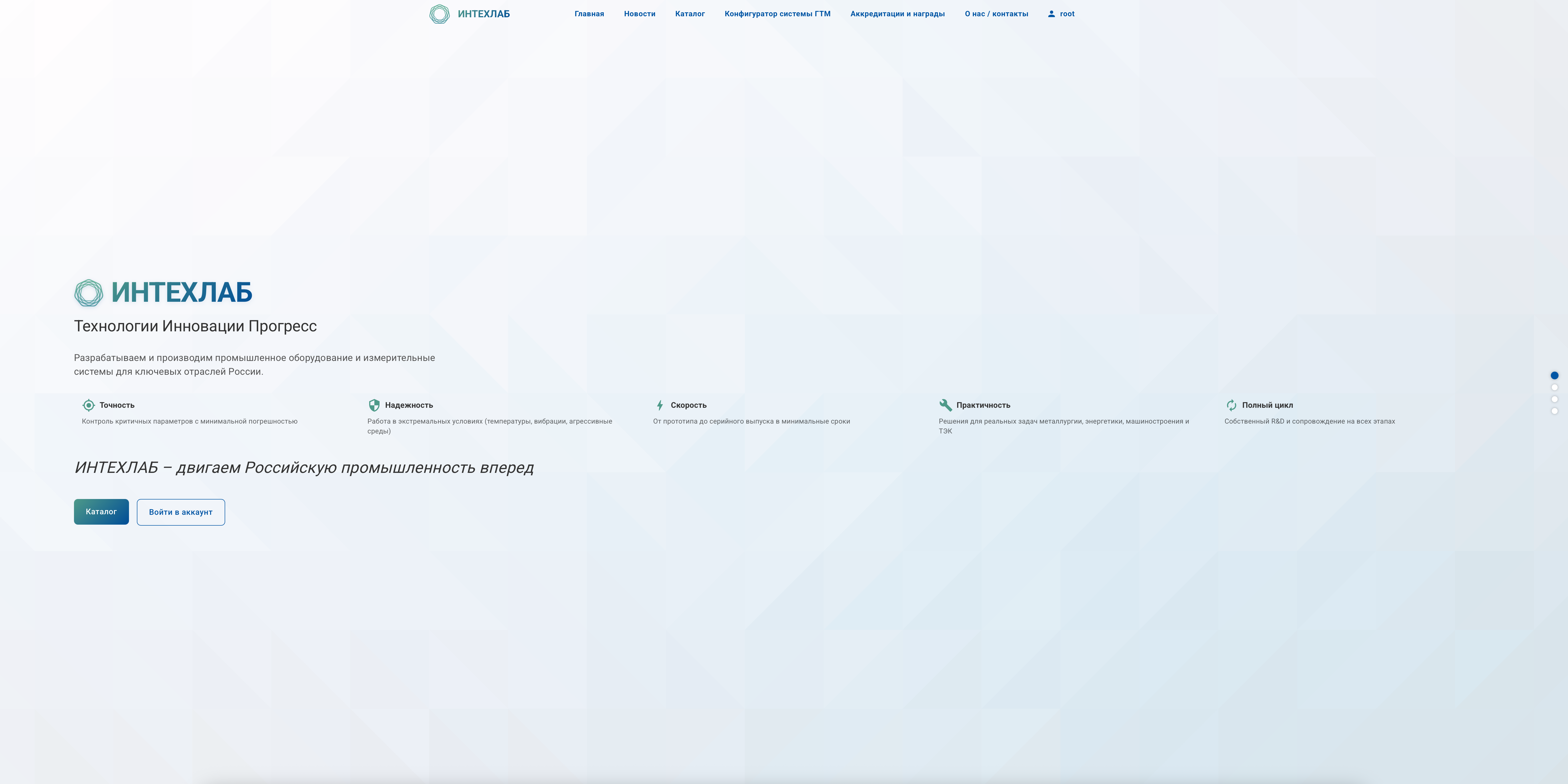The width and height of the screenshot is (1568, 784).
Task: Select the active first slide indicator dot
Action: tap(1555, 375)
